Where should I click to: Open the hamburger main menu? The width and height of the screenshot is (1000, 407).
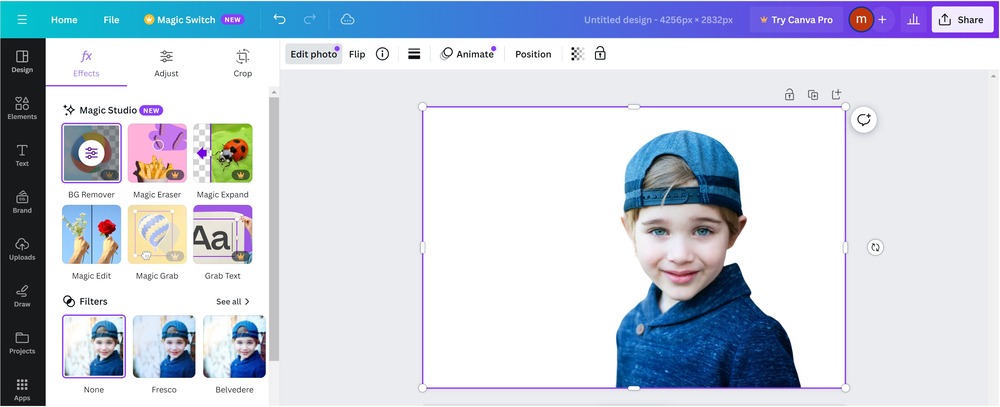point(22,19)
